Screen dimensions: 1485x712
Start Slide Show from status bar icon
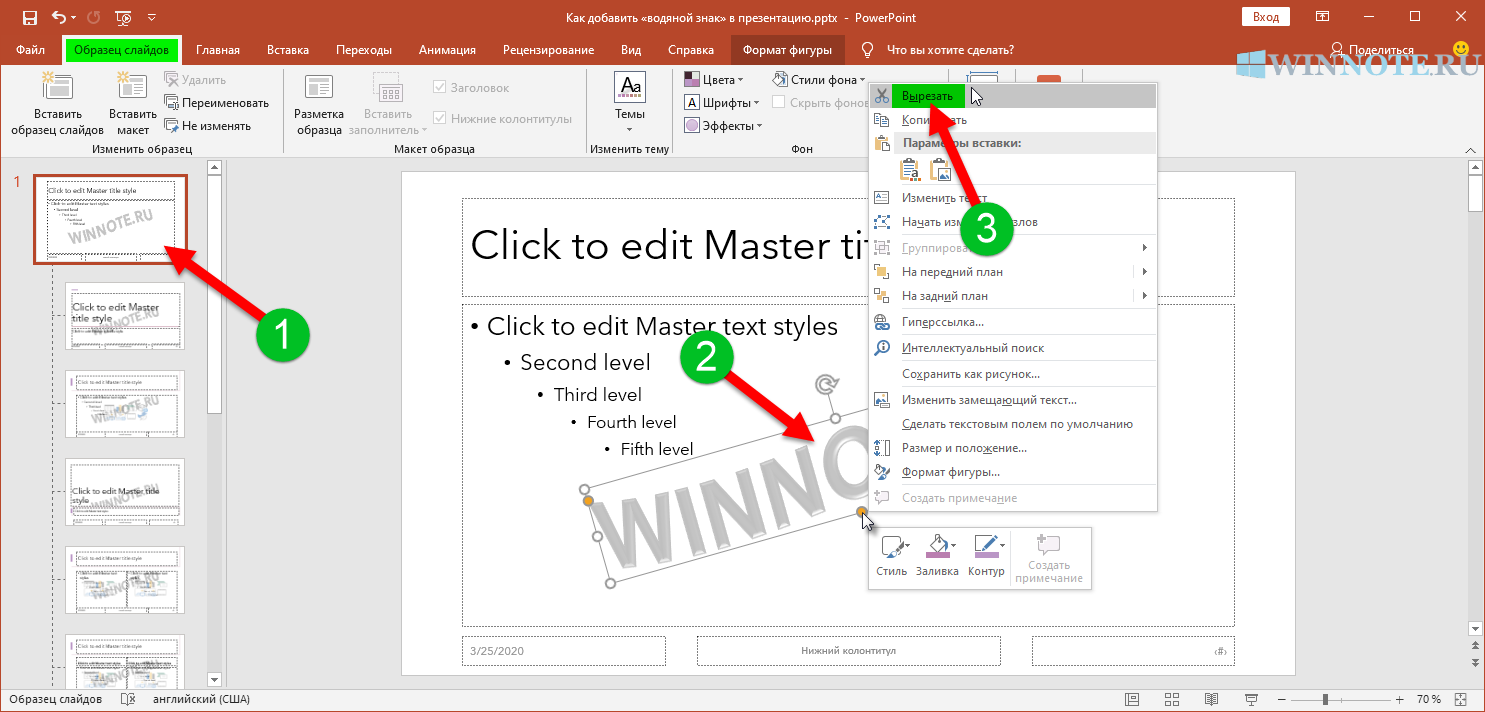(x=1251, y=699)
